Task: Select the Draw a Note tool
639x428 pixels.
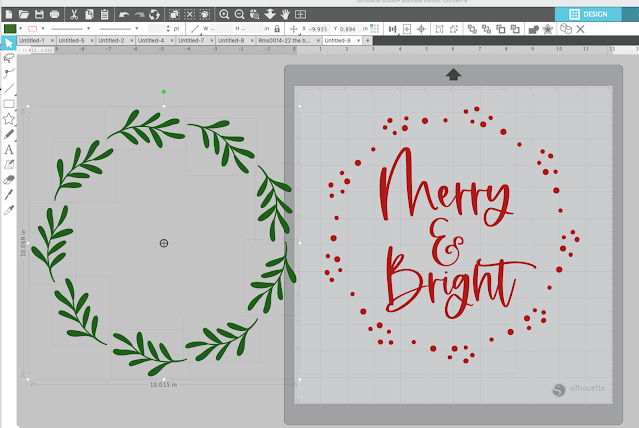Action: coord(9,165)
